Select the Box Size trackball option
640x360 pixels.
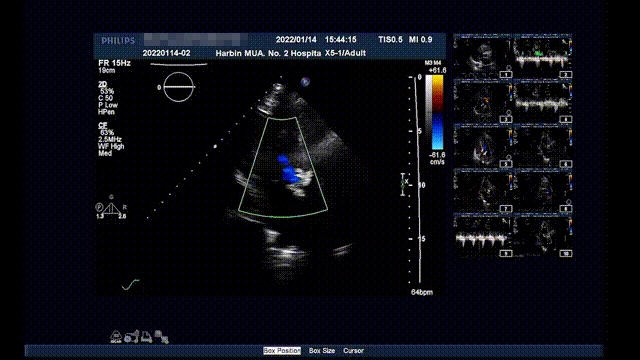point(322,351)
